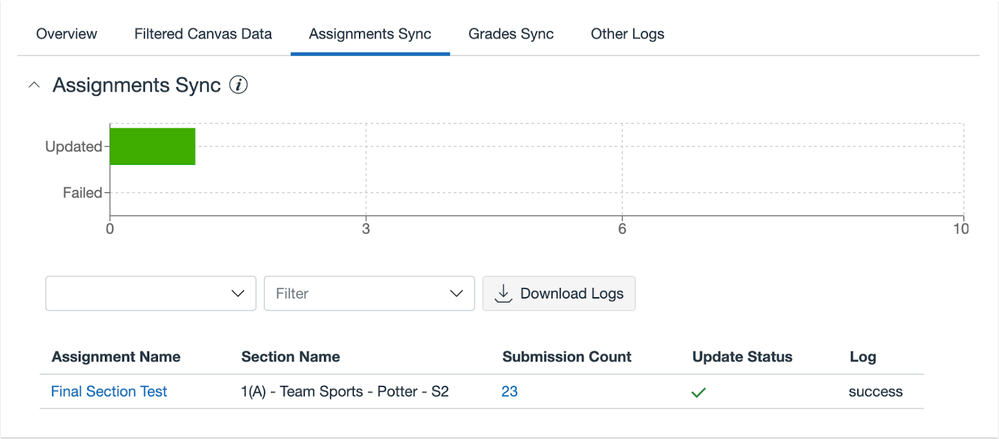Select the Assignments Sync tab
The height and width of the screenshot is (439, 999).
click(x=370, y=34)
